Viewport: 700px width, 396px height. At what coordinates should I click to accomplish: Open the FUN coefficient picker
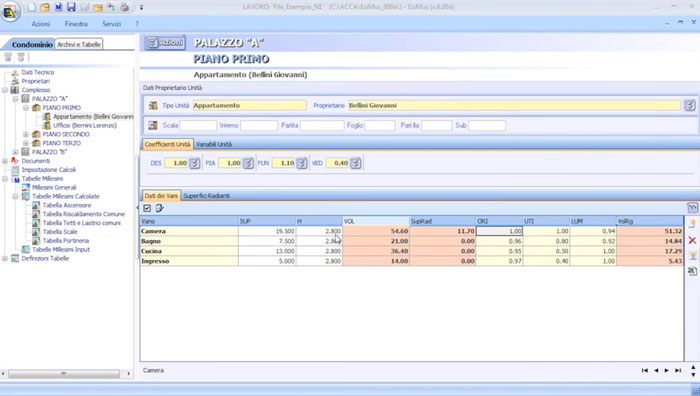coord(302,163)
